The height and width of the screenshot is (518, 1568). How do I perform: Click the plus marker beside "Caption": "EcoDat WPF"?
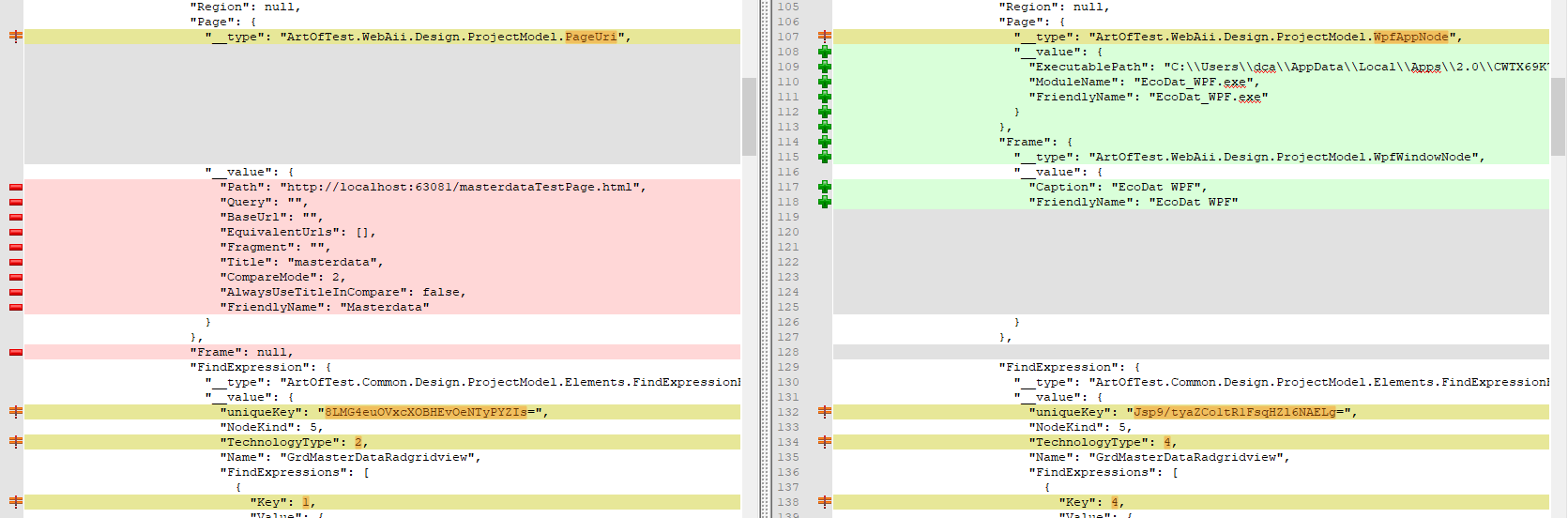tap(824, 187)
